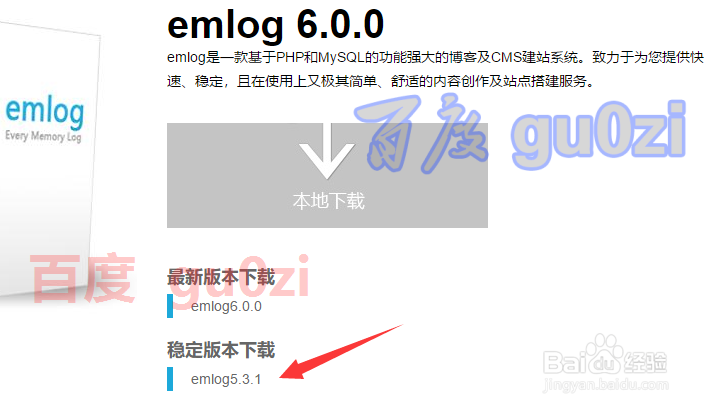
Task: Click the blue handwritten 百度 watermark
Action: [421, 133]
